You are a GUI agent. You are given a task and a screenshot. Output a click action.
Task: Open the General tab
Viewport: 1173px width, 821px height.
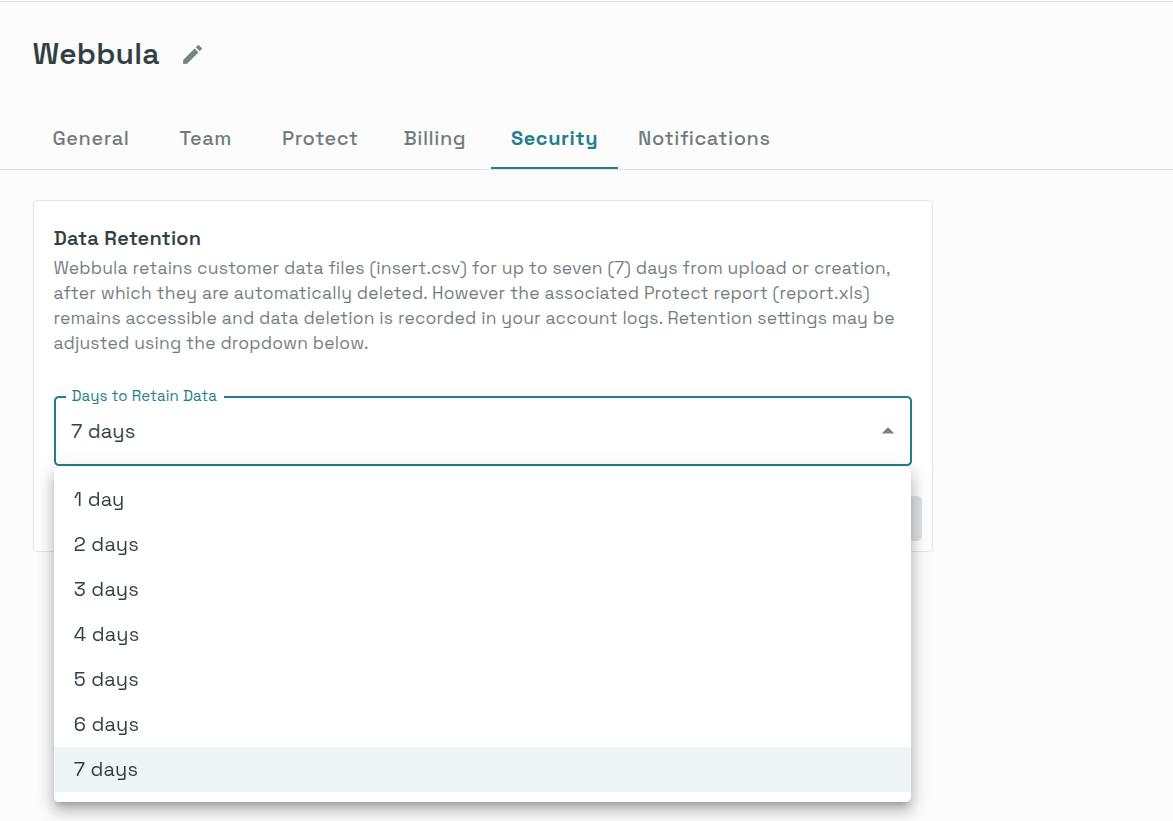coord(91,138)
